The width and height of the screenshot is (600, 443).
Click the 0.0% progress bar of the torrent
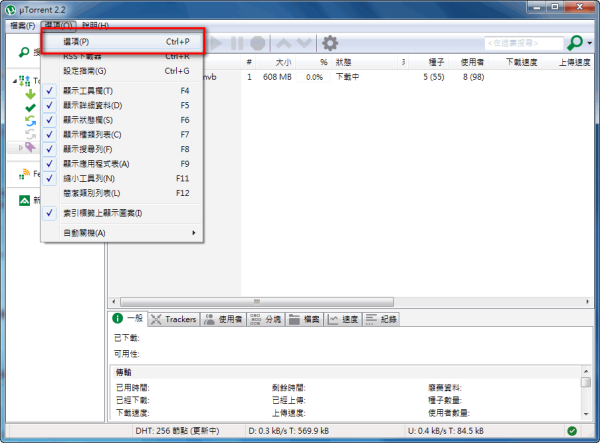(x=314, y=77)
